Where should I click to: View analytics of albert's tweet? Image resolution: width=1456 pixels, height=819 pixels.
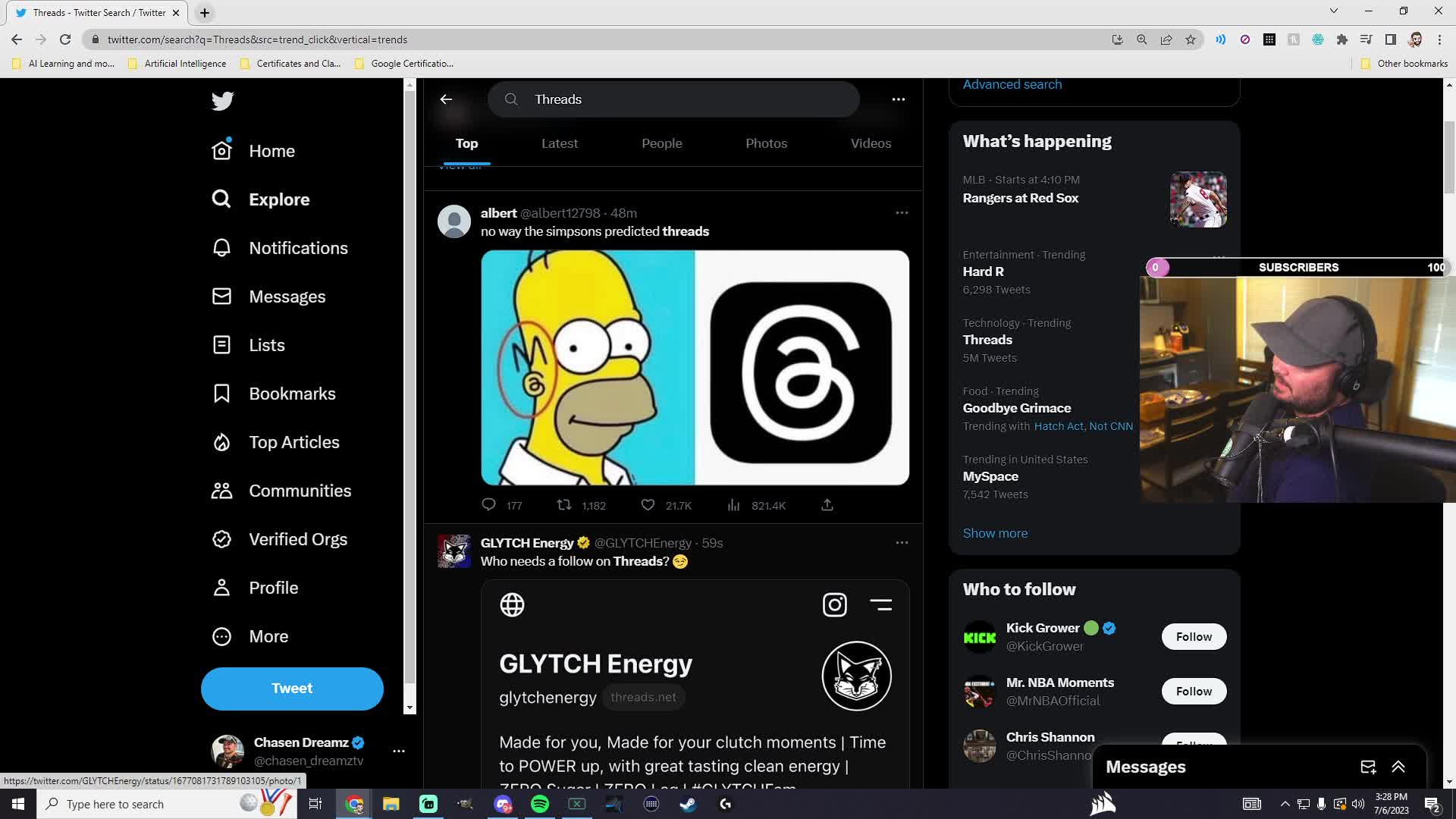point(733,505)
